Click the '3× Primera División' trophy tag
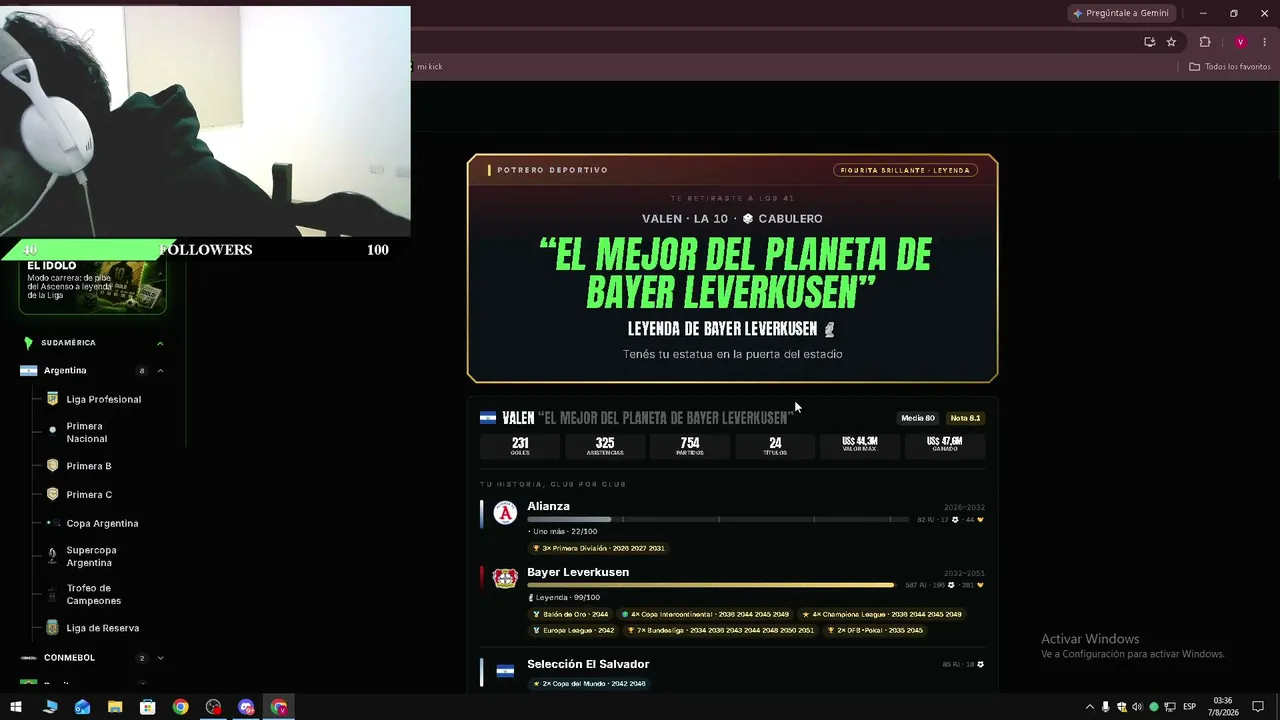This screenshot has height=720, width=1280. (598, 549)
